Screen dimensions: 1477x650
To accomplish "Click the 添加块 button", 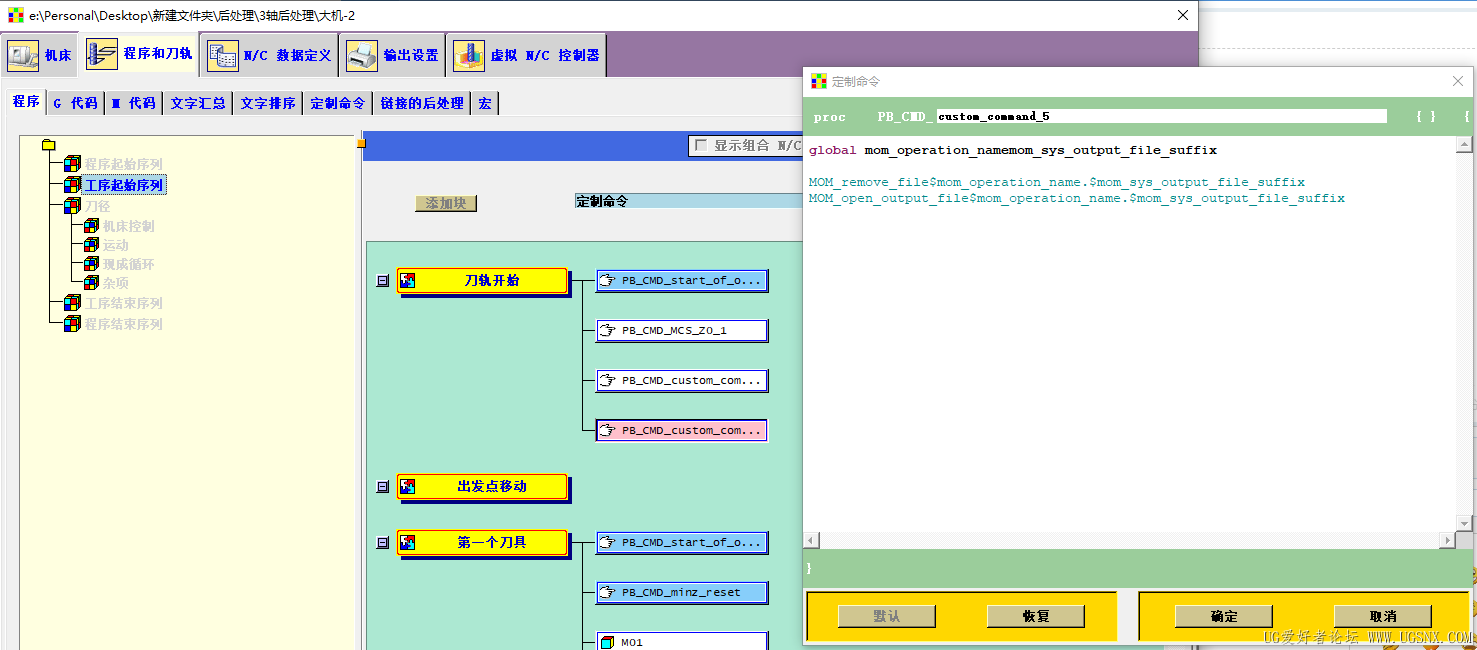I will pos(446,203).
